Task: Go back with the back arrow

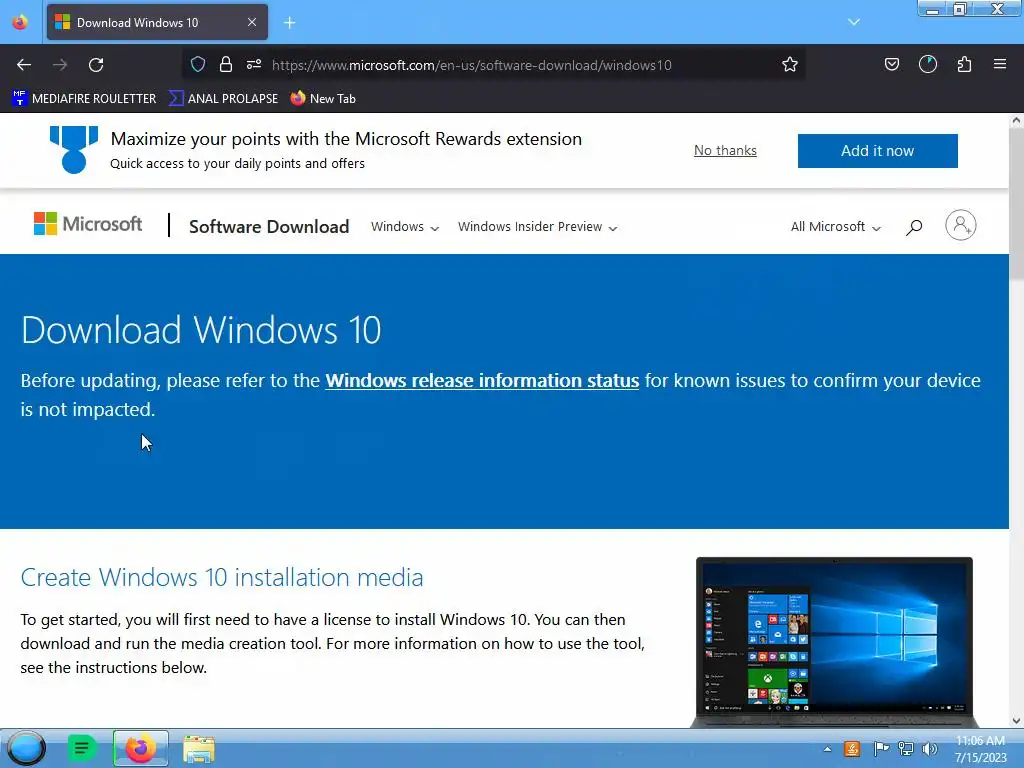Action: (24, 65)
